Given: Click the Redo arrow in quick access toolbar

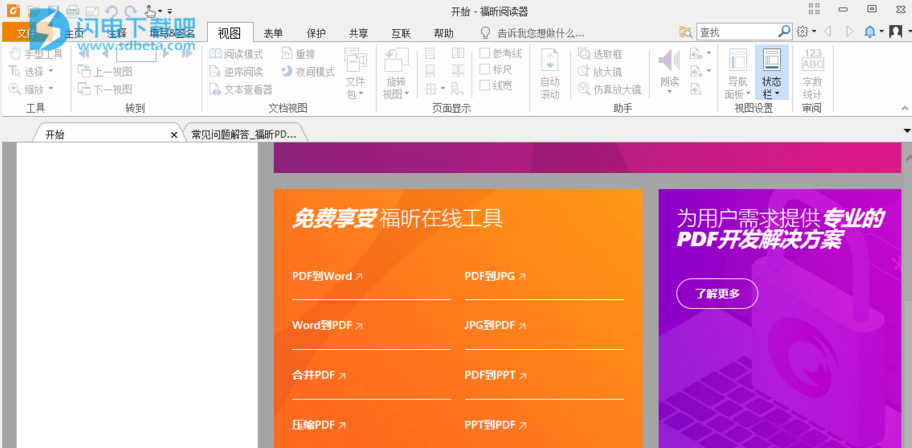Looking at the screenshot, I should pyautogui.click(x=131, y=10).
